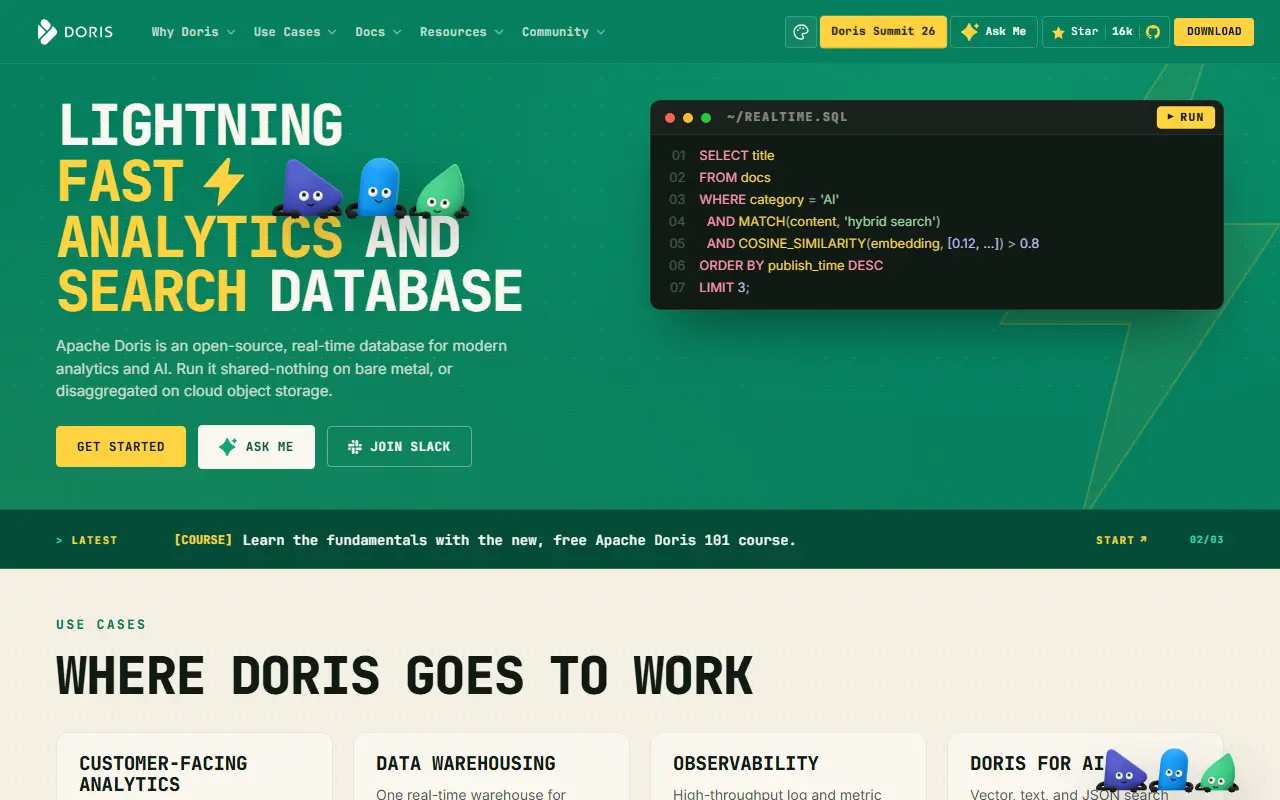The width and height of the screenshot is (1280, 800).
Task: Click the 'ORDER BY publish_time DESC' line
Action: point(791,266)
